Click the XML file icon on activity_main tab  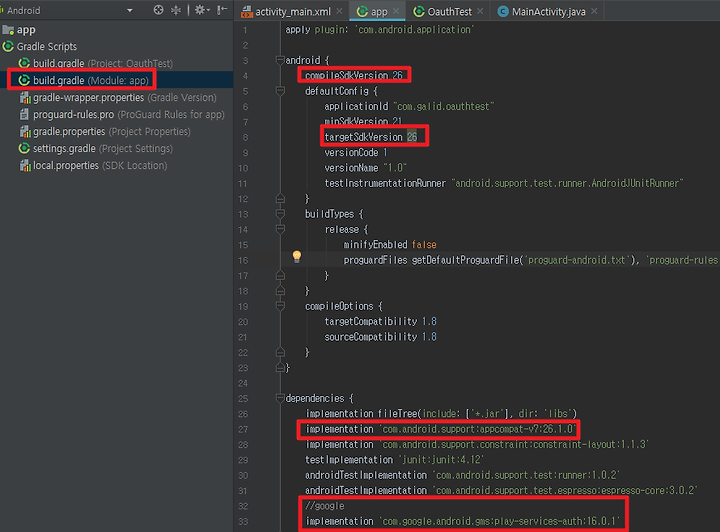point(247,12)
